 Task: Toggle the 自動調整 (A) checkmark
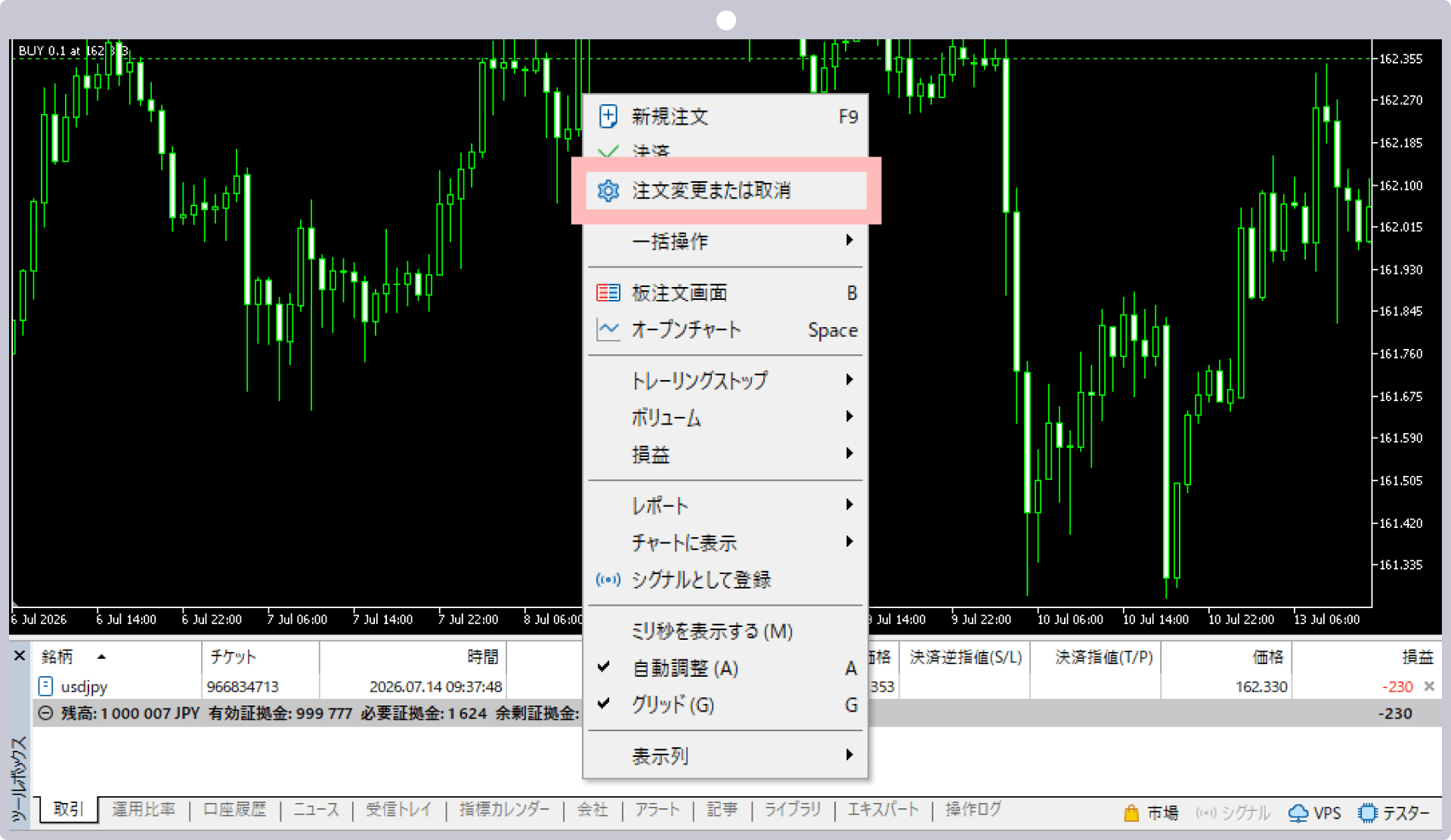tap(603, 667)
